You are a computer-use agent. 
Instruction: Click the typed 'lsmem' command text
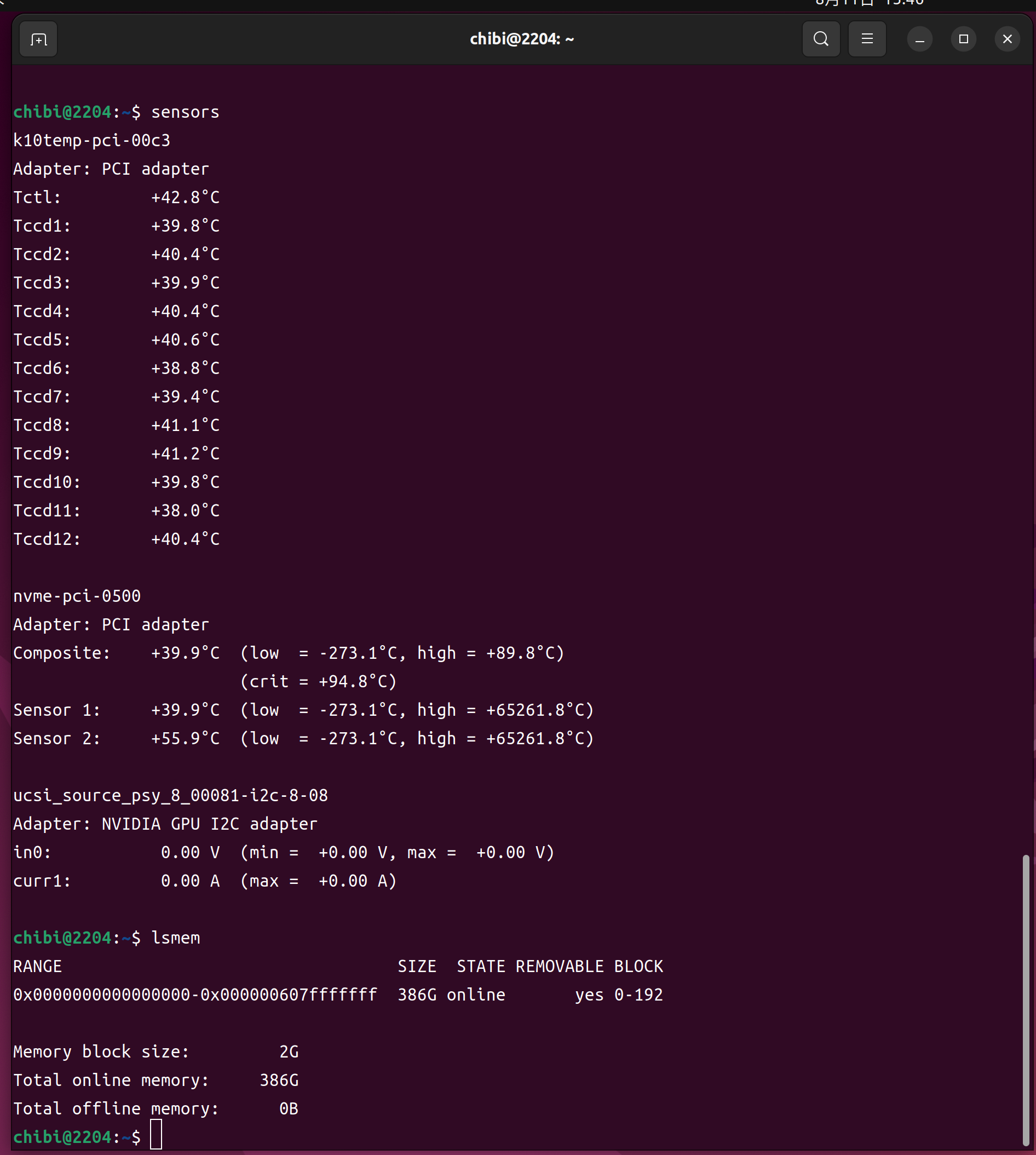175,938
